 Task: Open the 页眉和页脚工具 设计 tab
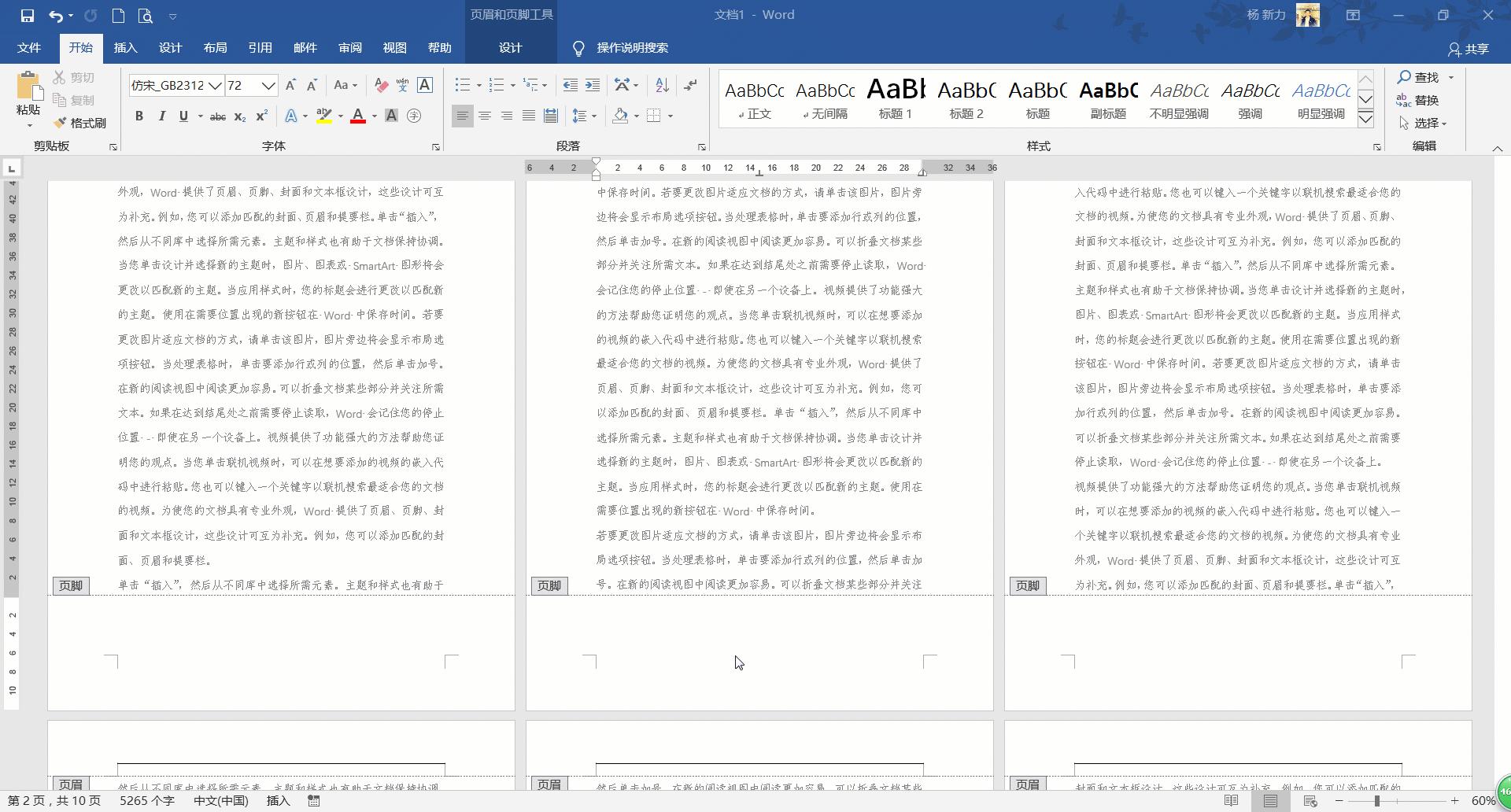pyautogui.click(x=510, y=47)
